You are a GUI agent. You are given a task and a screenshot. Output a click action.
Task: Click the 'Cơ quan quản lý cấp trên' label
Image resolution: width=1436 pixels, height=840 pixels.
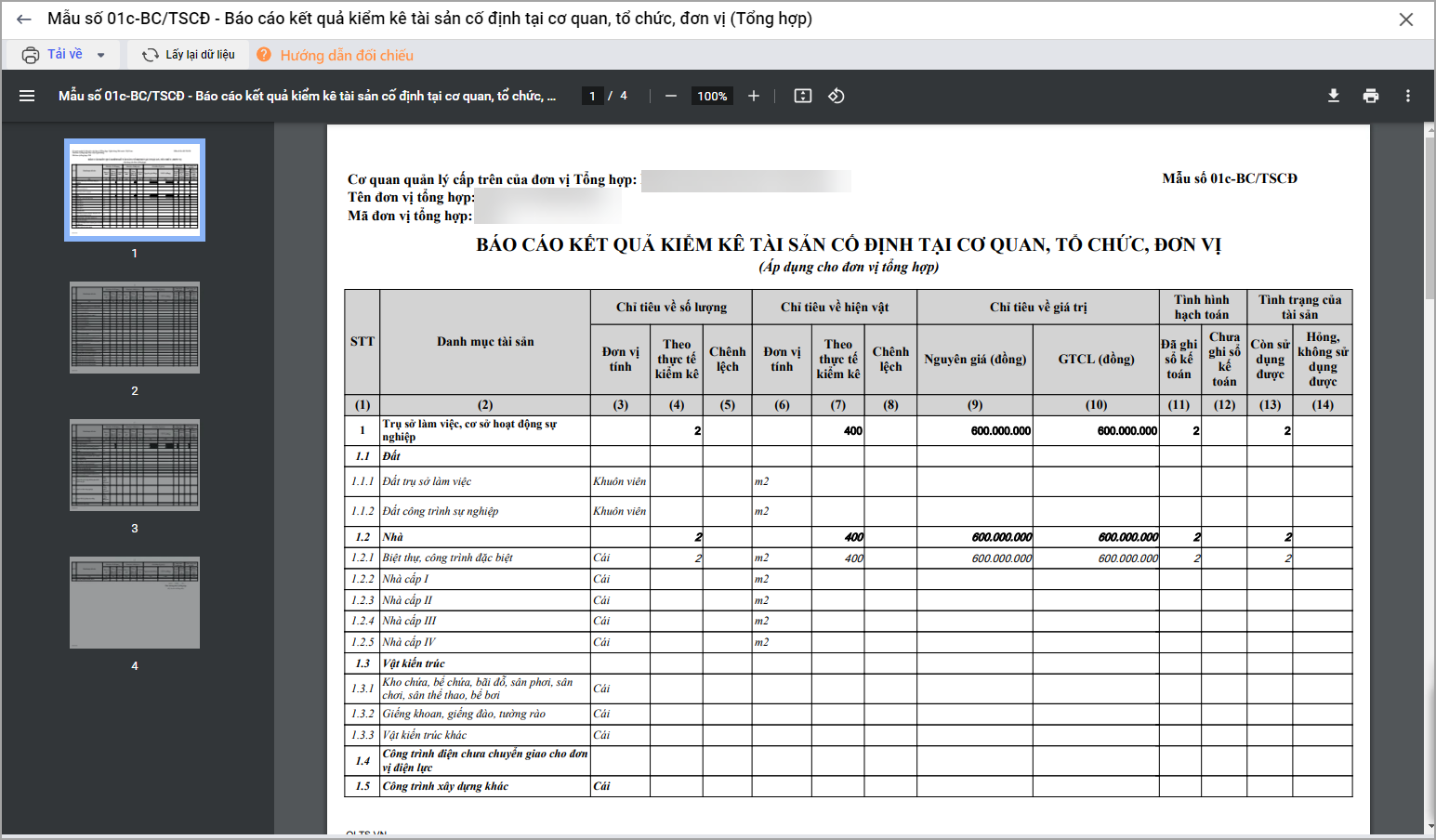(x=493, y=179)
